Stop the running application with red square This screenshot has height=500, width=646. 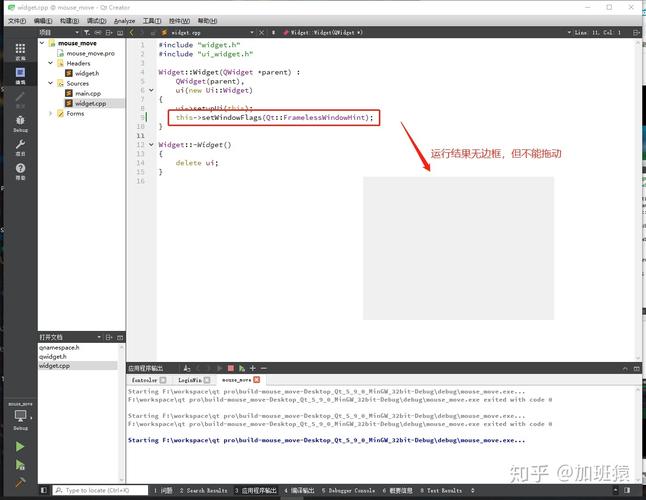230,368
